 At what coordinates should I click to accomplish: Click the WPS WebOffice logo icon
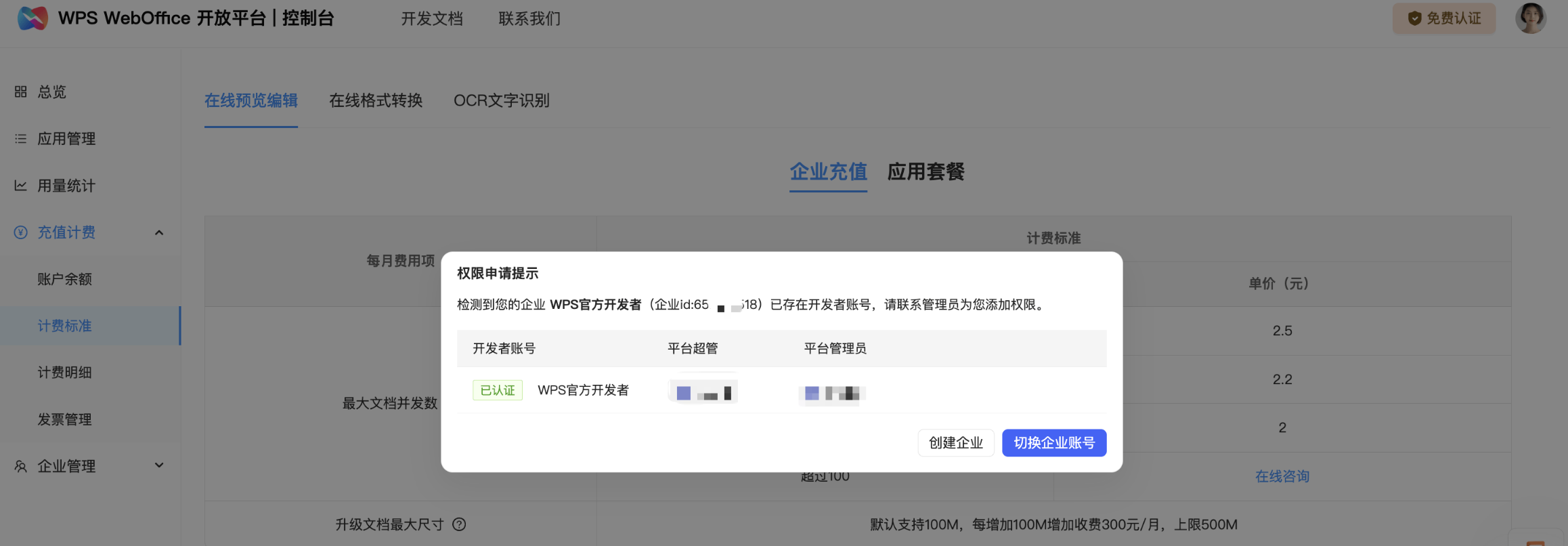32,18
